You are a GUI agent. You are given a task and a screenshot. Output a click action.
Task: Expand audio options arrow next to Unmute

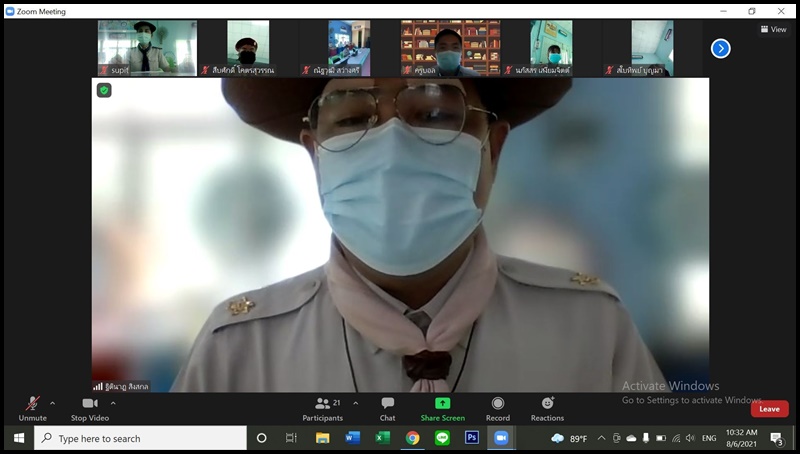[53, 403]
